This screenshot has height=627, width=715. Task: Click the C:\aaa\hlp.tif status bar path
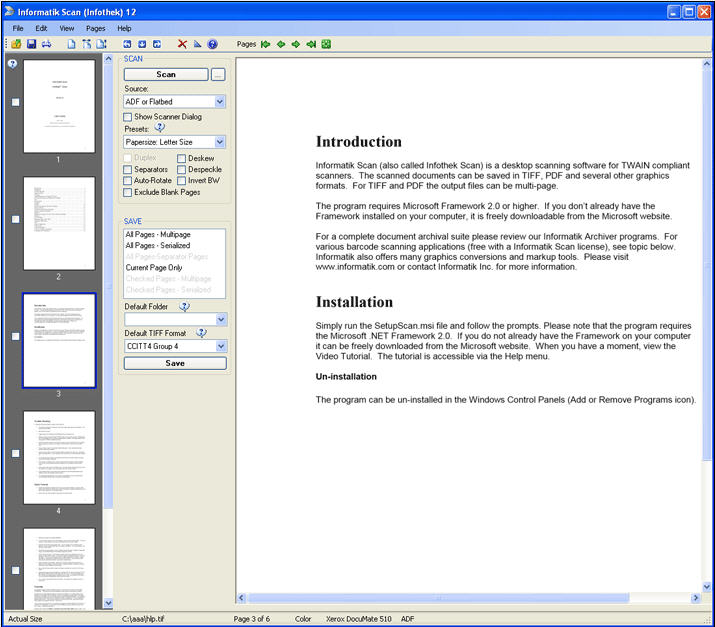tap(143, 619)
